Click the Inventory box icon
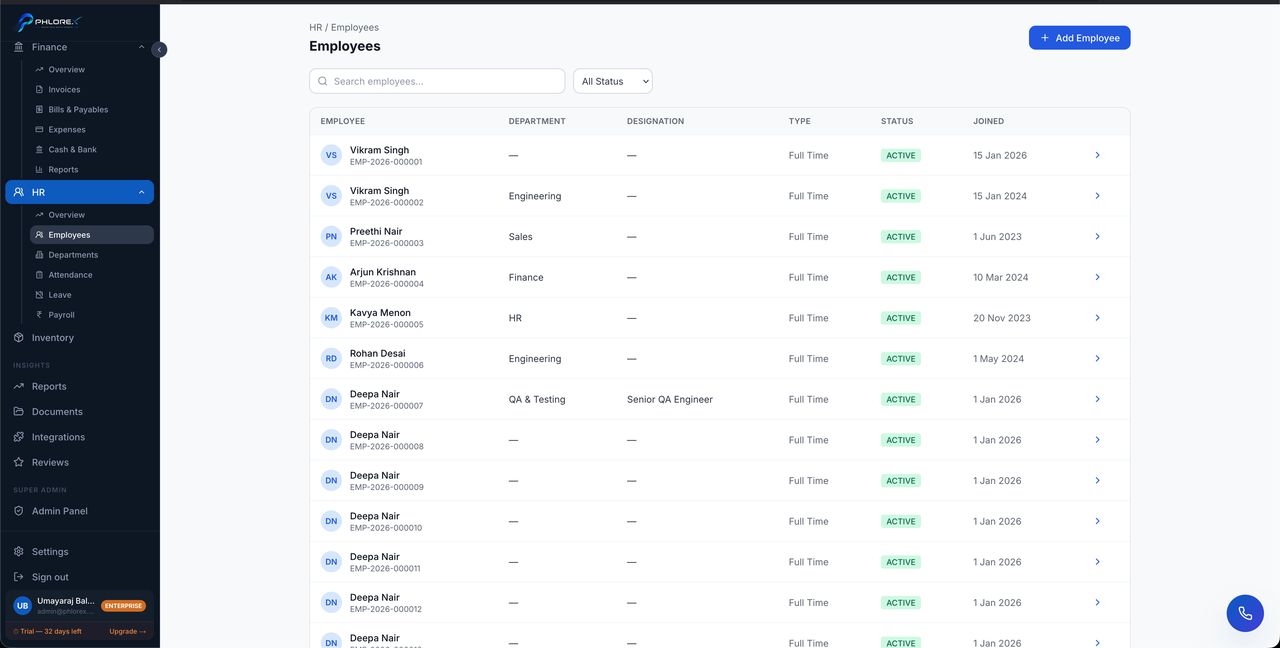This screenshot has height=648, width=1280. (19, 338)
